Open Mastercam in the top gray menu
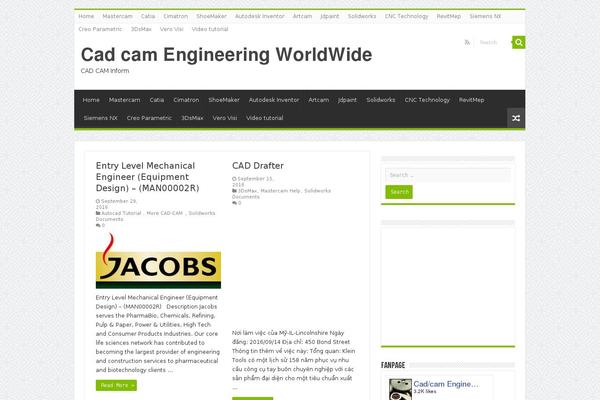This screenshot has height=400, width=600. 117,16
